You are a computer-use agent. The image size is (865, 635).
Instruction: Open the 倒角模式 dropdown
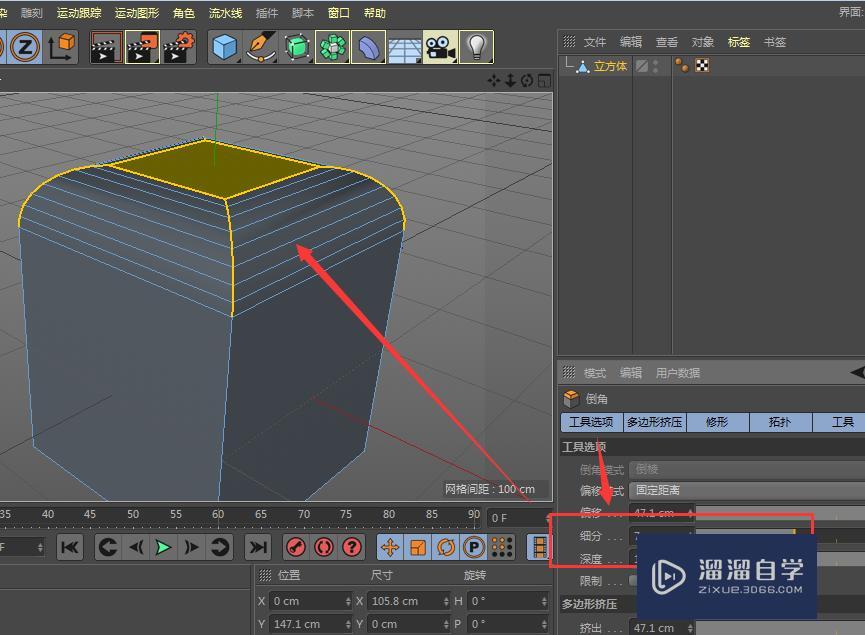click(747, 469)
